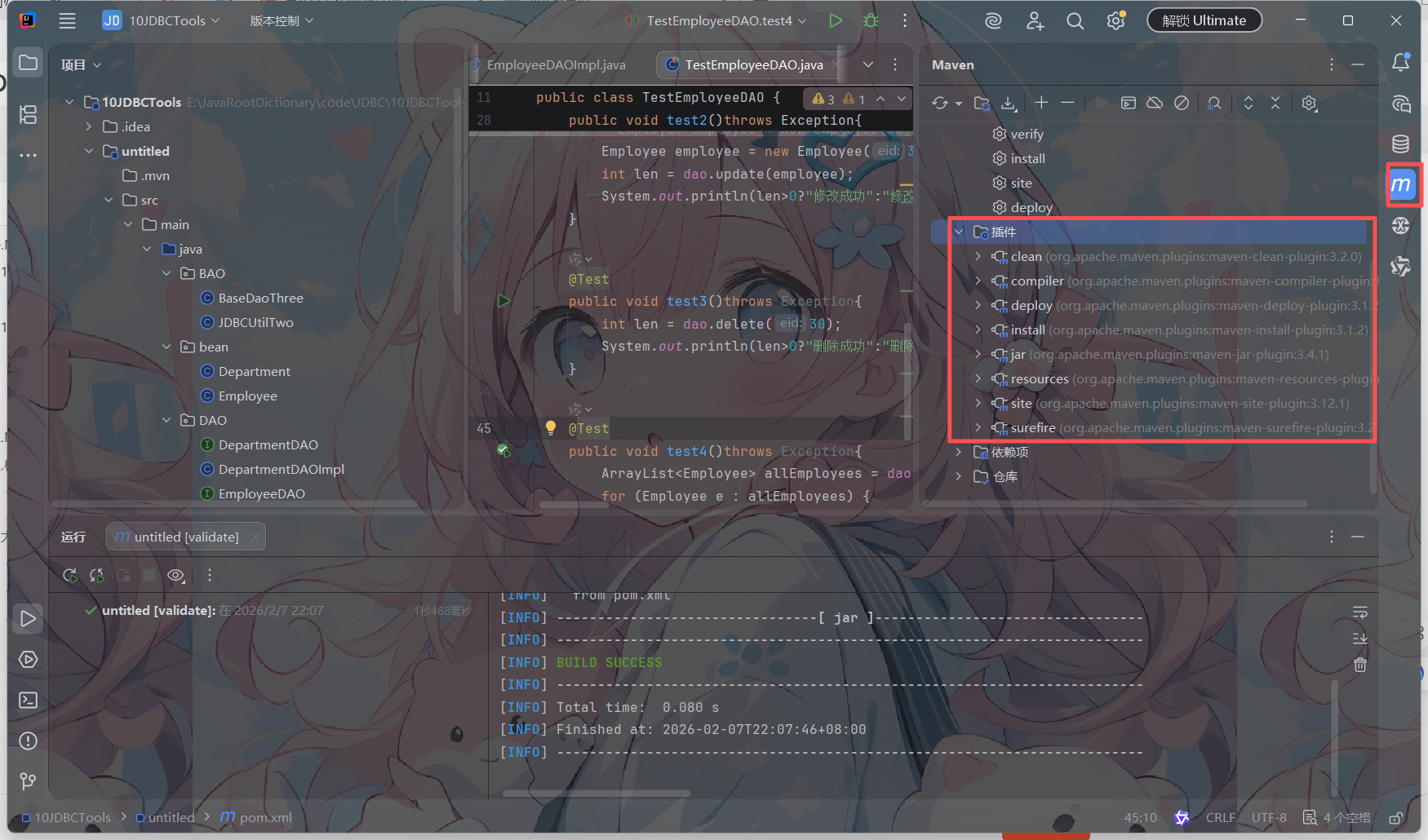This screenshot has width=1428, height=840.
Task: Toggle the eye view filter in Run toolbar
Action: pos(175,576)
